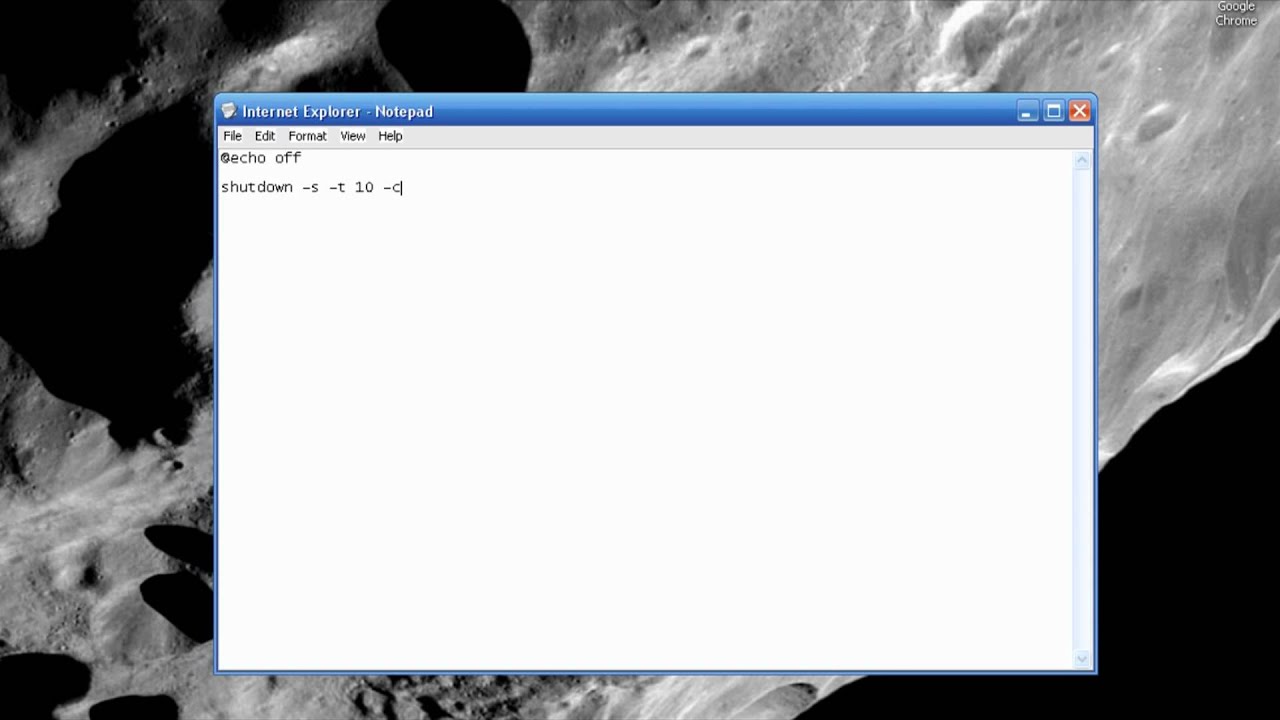Open the View menu

click(352, 136)
